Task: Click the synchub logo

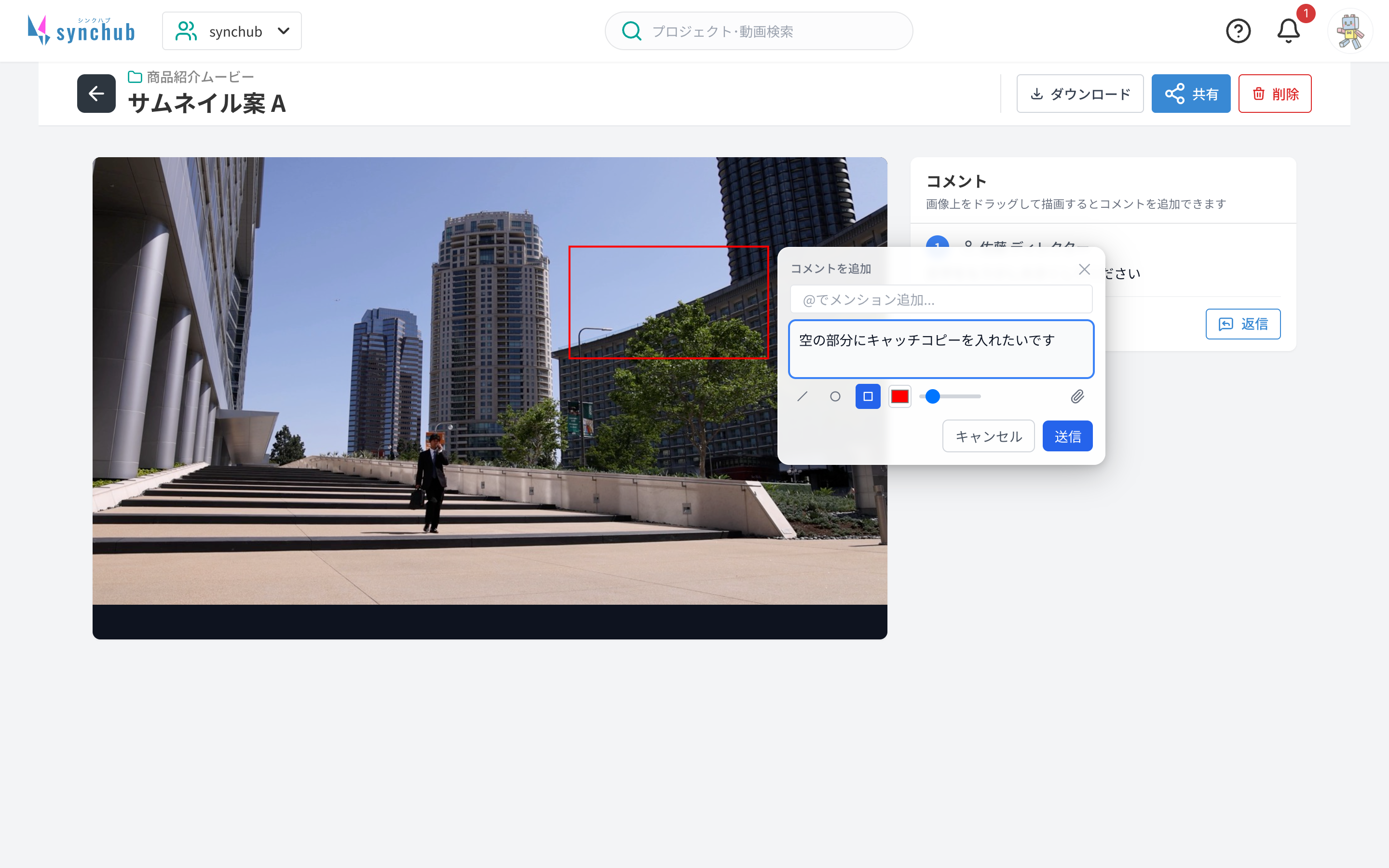Action: [x=81, y=30]
